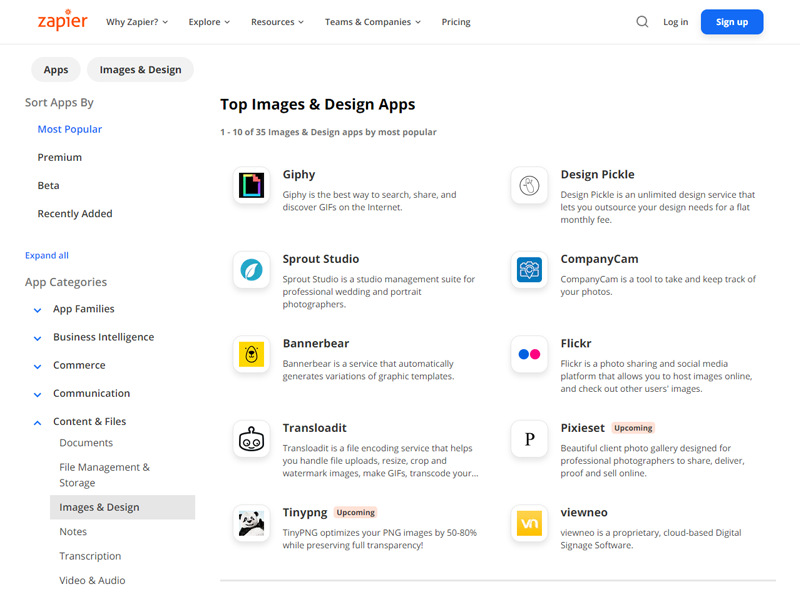Viewport: 800px width, 600px height.
Task: Open the Tinypng title link
Action: 305,512
